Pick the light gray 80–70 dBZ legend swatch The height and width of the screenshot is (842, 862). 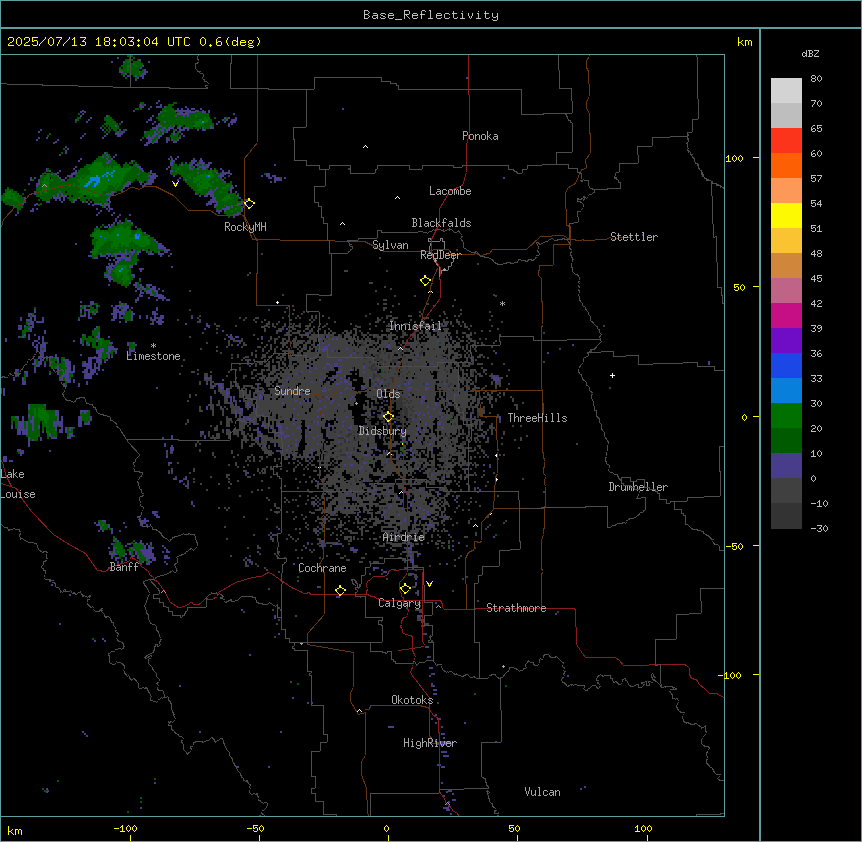point(786,91)
